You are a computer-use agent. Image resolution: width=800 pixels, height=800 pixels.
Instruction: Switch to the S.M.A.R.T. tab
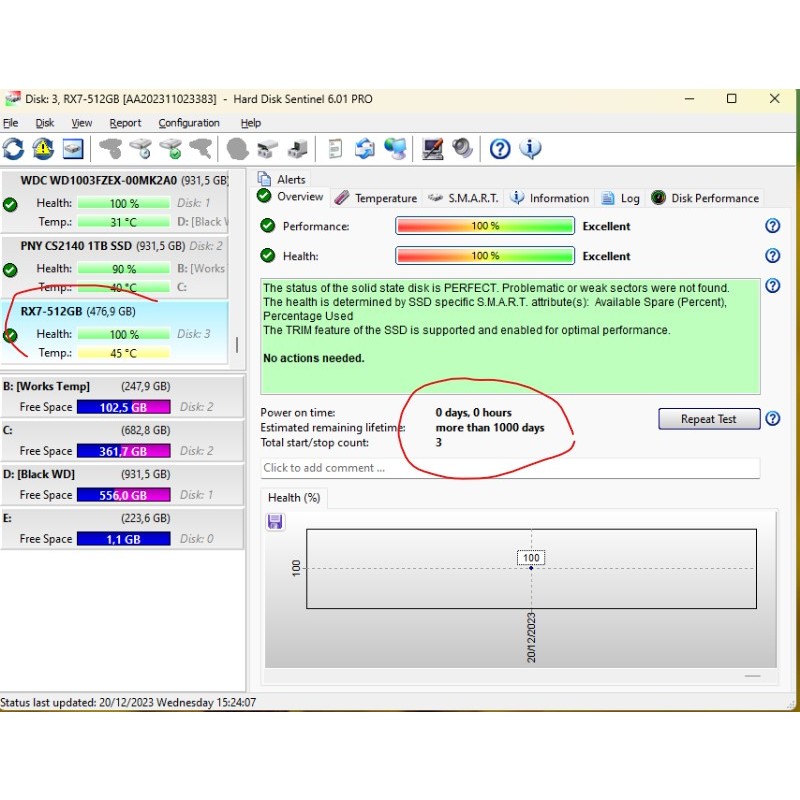click(464, 198)
